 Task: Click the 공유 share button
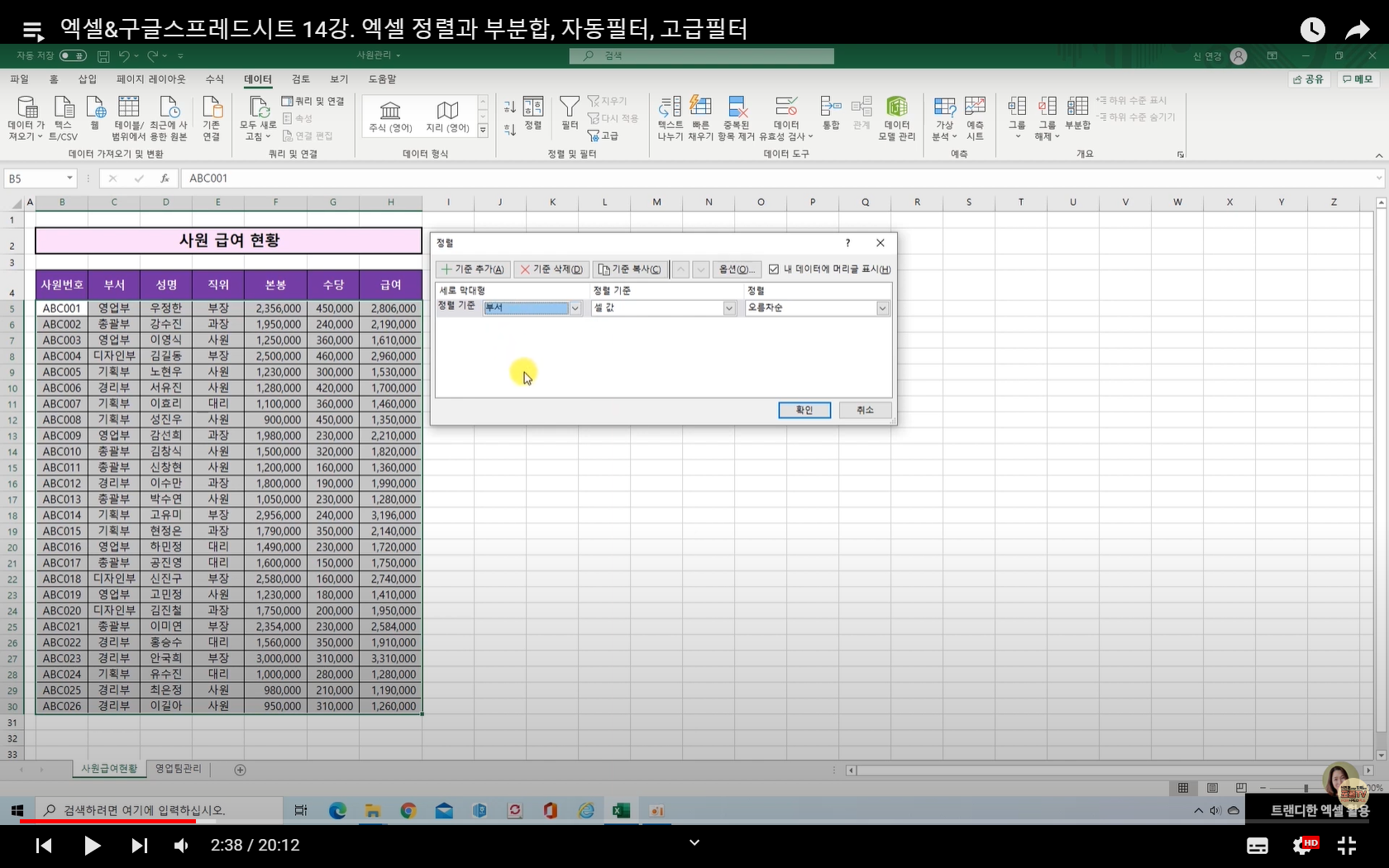(1309, 79)
